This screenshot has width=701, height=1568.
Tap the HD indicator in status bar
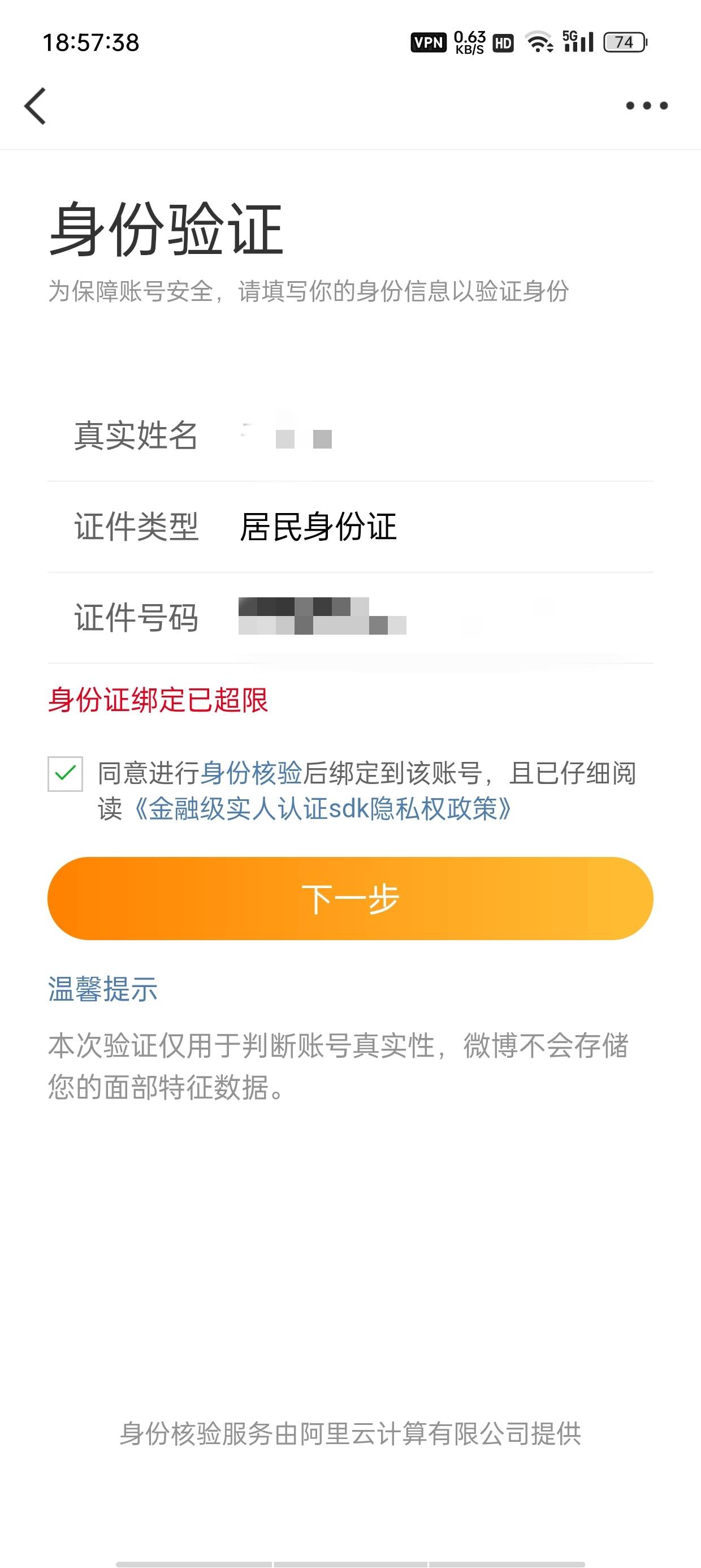coord(503,43)
